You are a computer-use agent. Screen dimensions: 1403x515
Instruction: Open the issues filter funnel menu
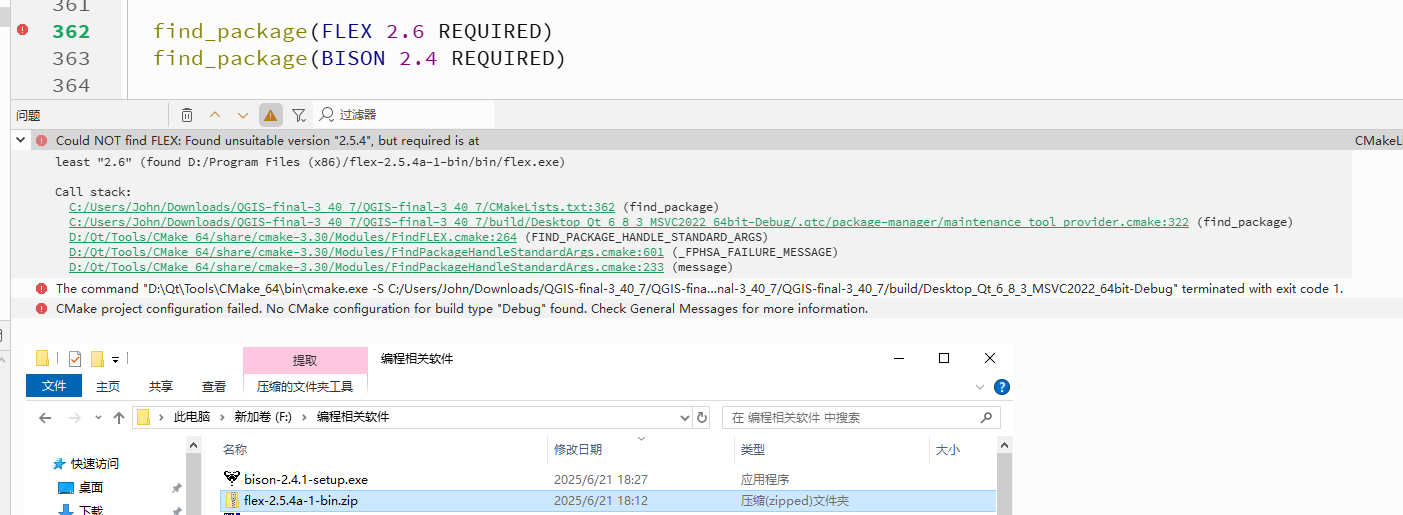(x=299, y=115)
